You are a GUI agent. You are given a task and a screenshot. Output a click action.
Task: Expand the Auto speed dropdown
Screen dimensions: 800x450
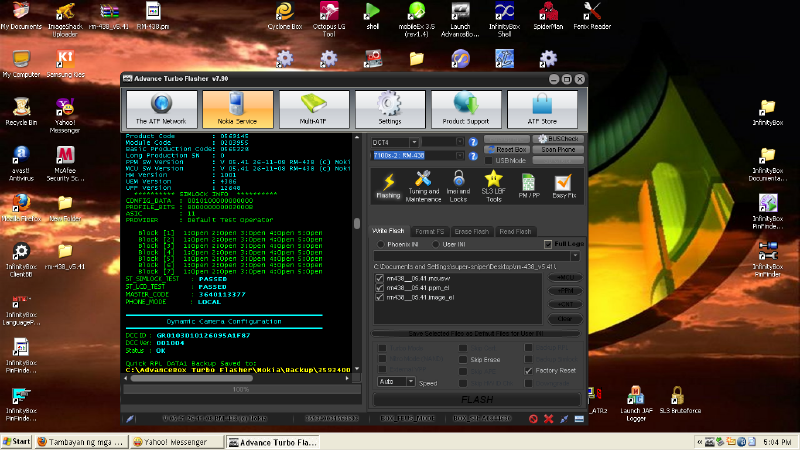pyautogui.click(x=409, y=382)
